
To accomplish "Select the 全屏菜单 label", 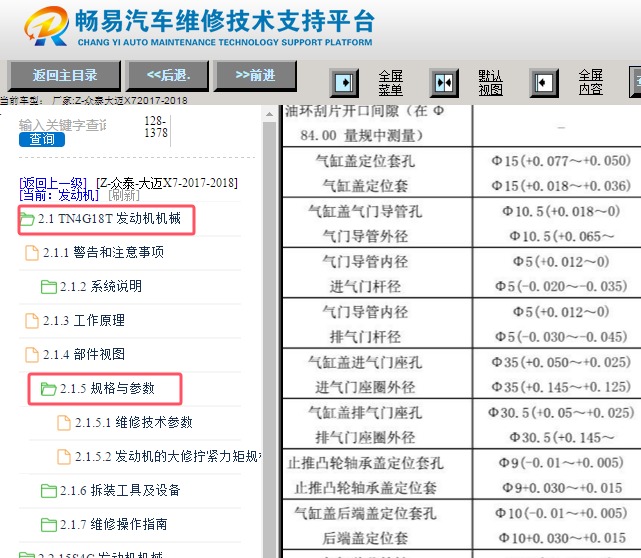I will [390, 83].
